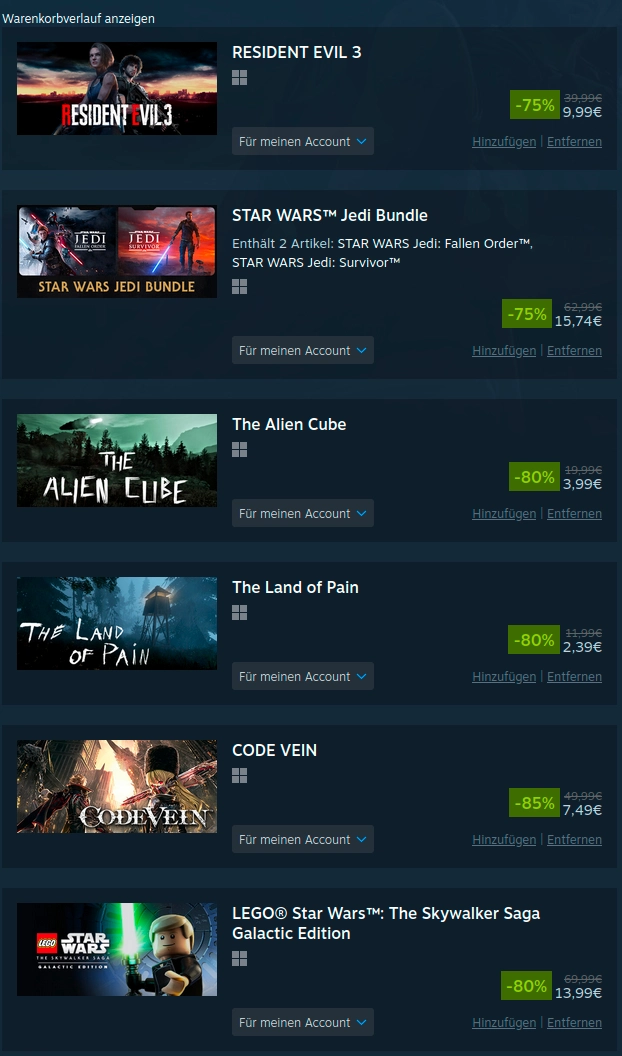622x1056 pixels.
Task: Click 'Warenkorbverlauf anzeigen' link at top
Action: click(78, 18)
